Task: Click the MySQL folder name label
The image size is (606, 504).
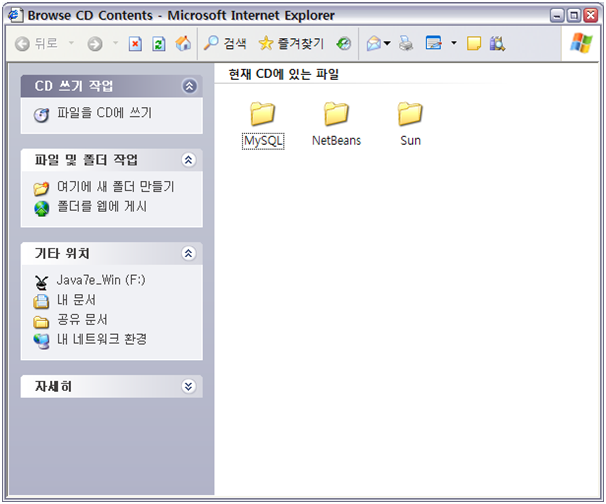Action: 263,141
